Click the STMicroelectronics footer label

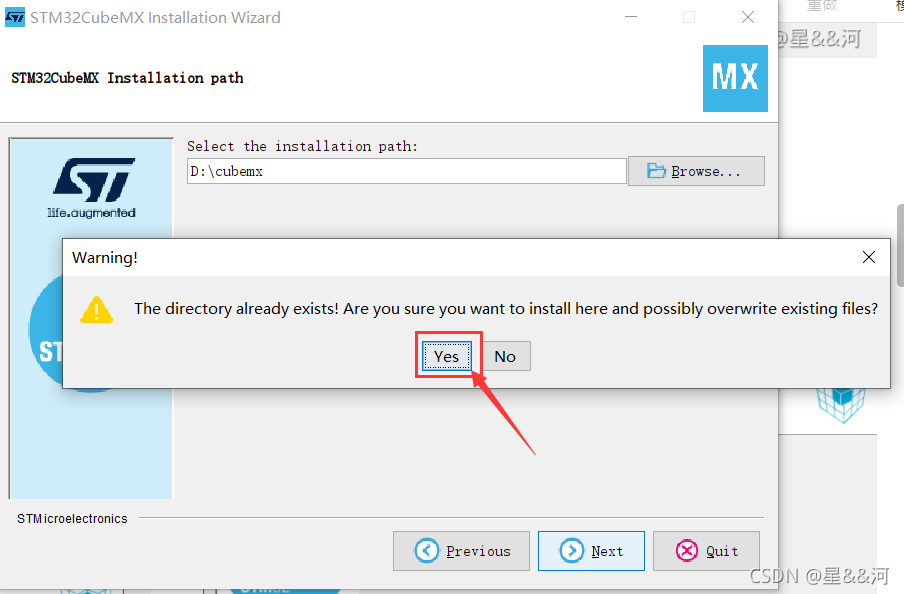pyautogui.click(x=72, y=518)
